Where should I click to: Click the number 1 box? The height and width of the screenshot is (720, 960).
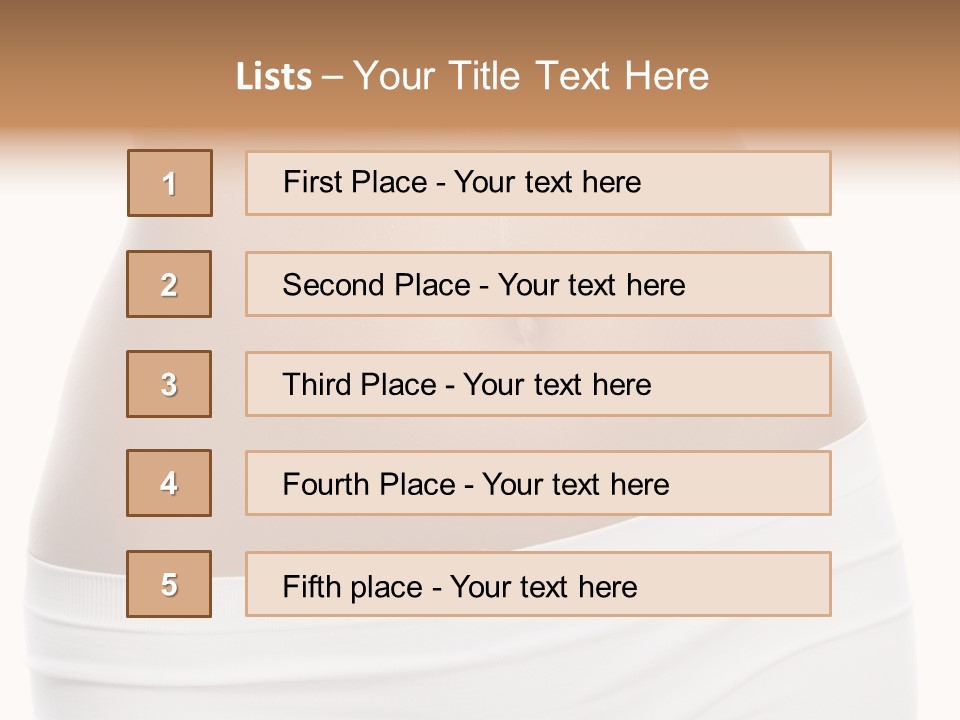pyautogui.click(x=170, y=183)
